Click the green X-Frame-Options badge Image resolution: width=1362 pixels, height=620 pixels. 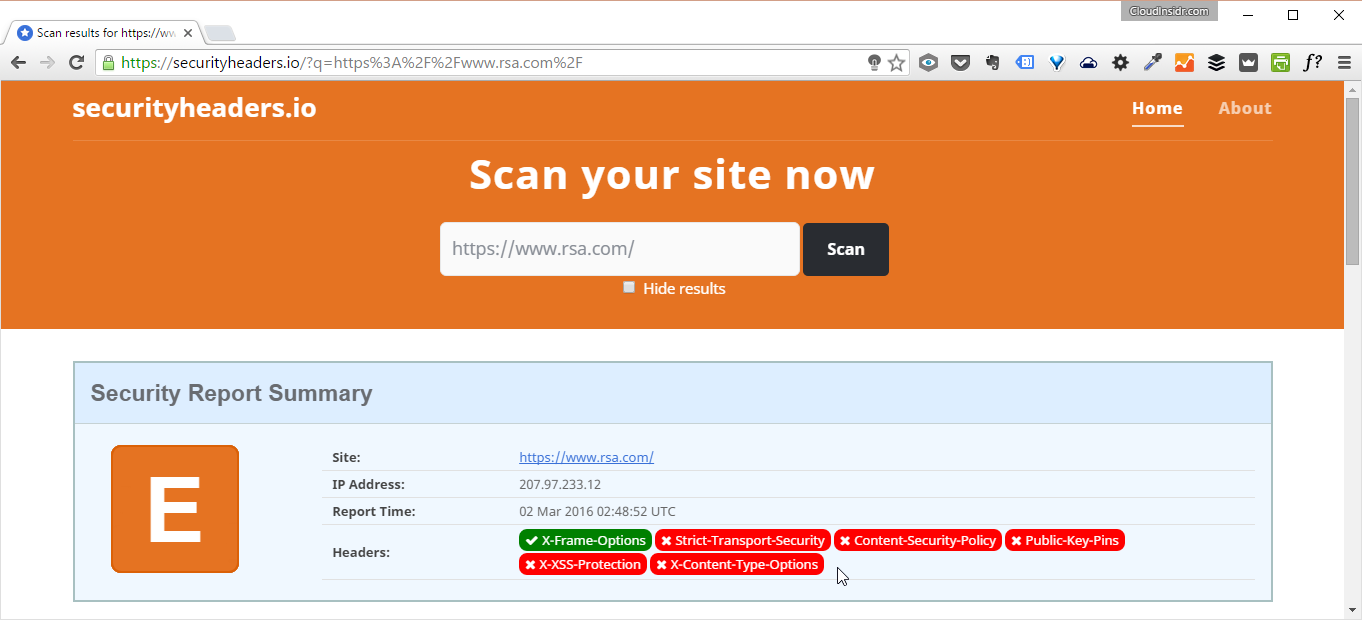(x=585, y=540)
